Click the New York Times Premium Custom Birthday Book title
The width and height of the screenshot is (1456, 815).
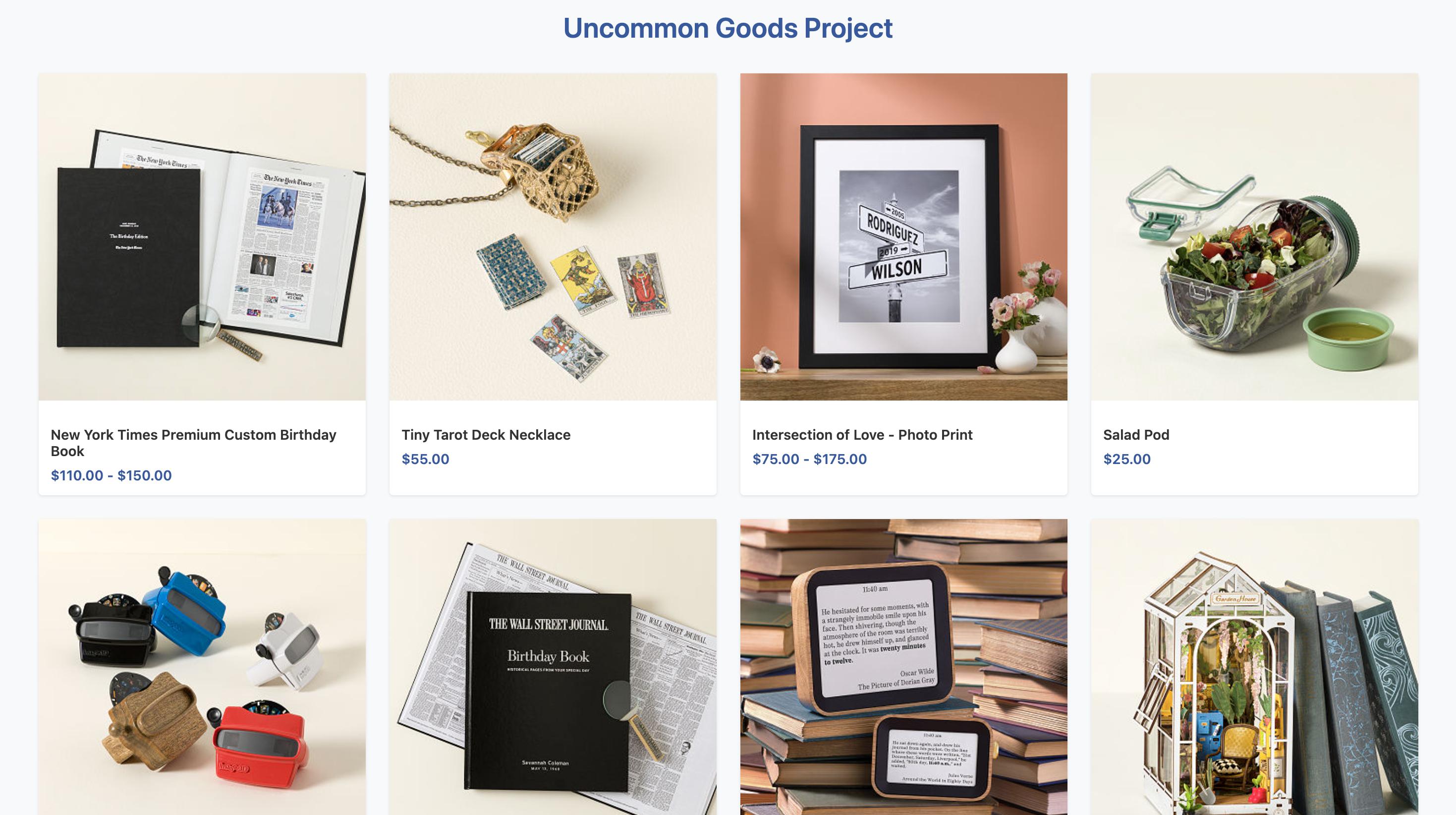coord(193,443)
